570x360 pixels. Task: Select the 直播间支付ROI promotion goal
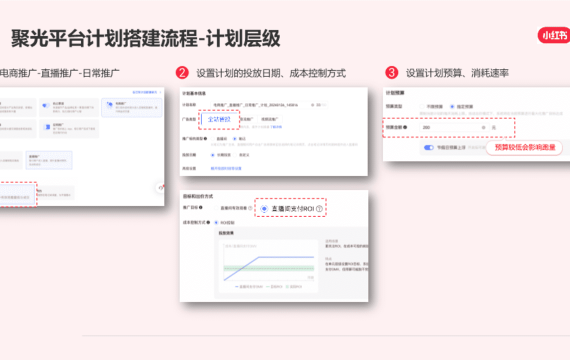click(264, 209)
